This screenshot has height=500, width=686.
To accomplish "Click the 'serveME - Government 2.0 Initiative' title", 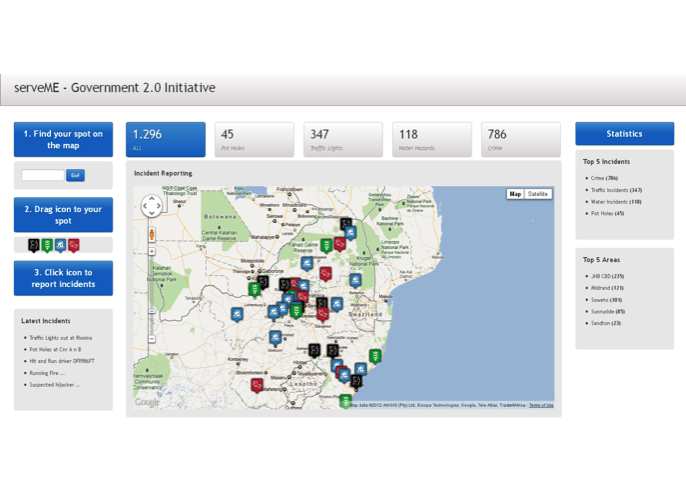I will point(115,87).
